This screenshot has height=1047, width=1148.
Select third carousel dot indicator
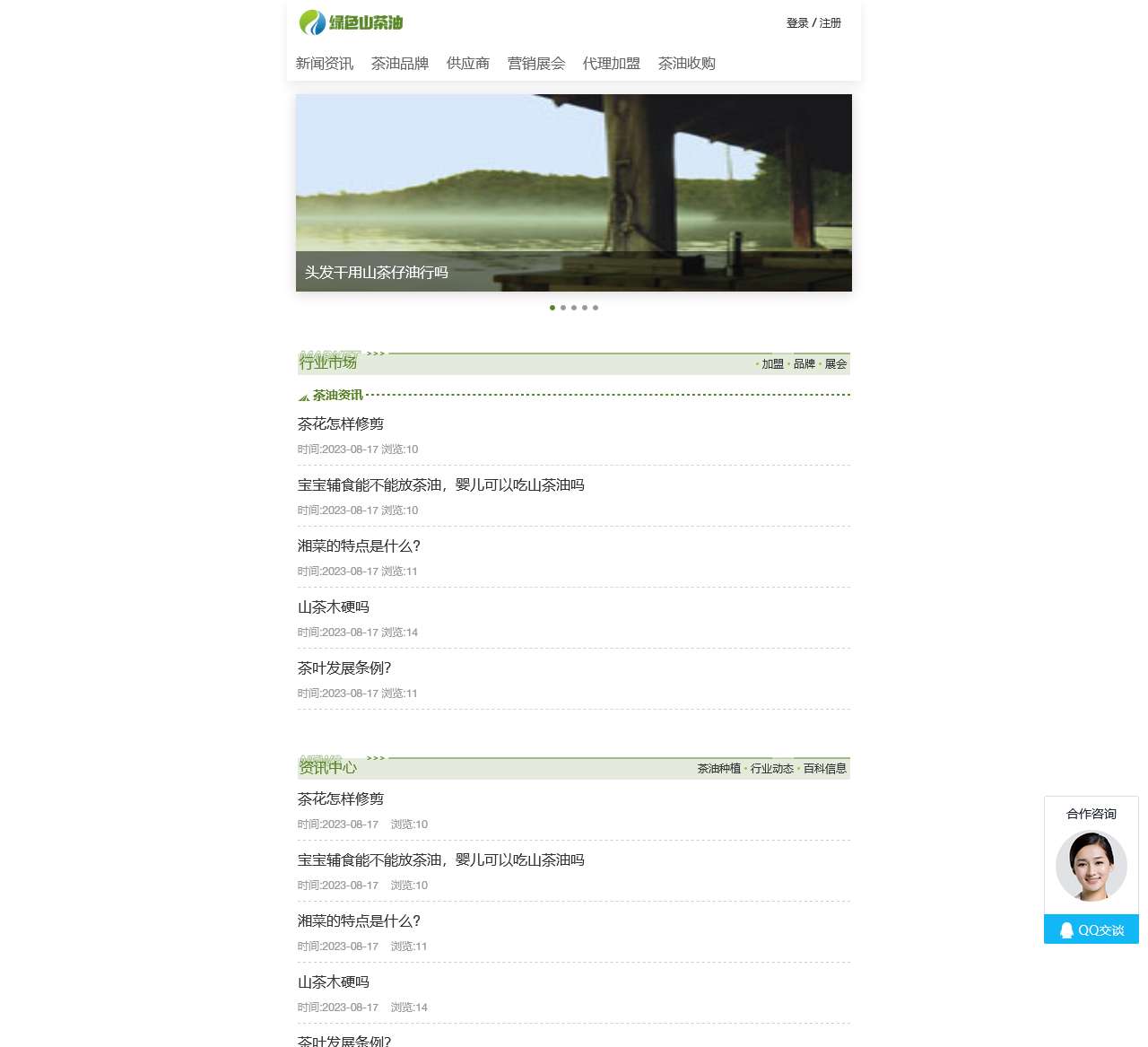574,308
